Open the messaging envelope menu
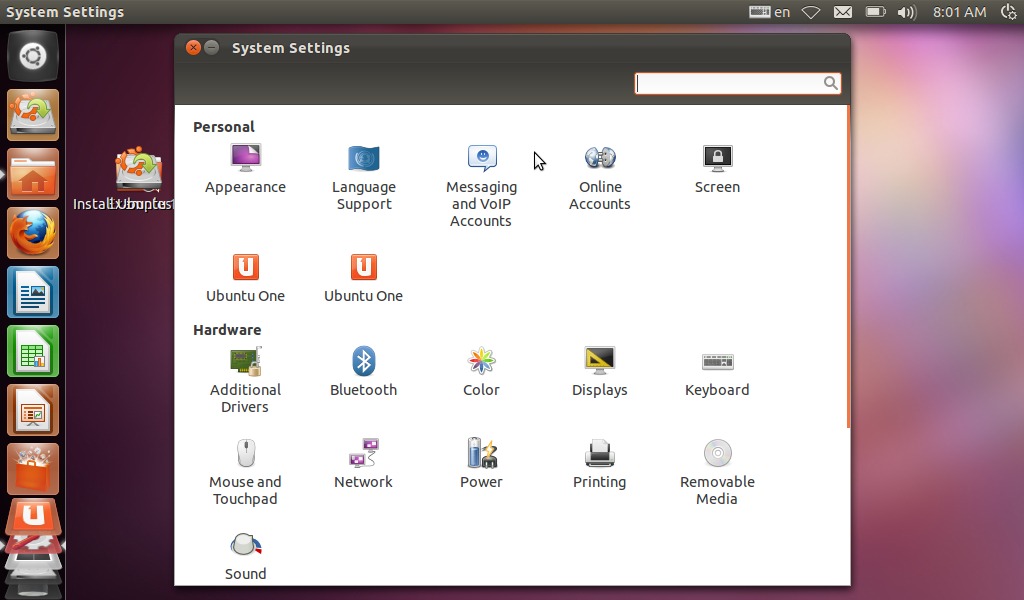 click(843, 12)
